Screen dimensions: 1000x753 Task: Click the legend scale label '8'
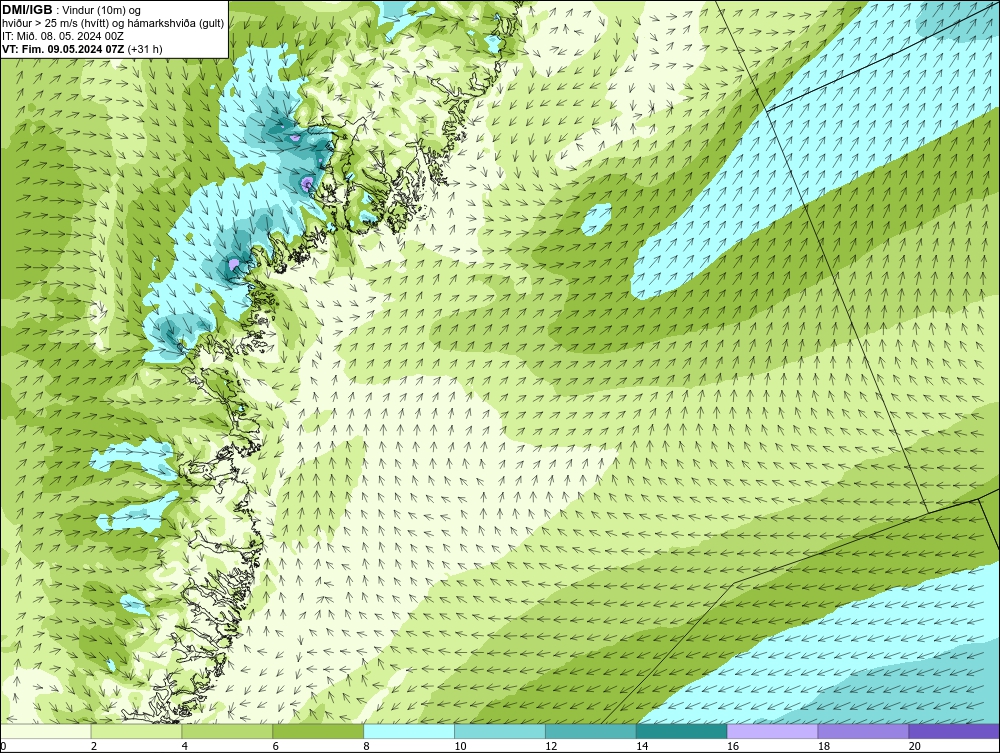(x=366, y=746)
